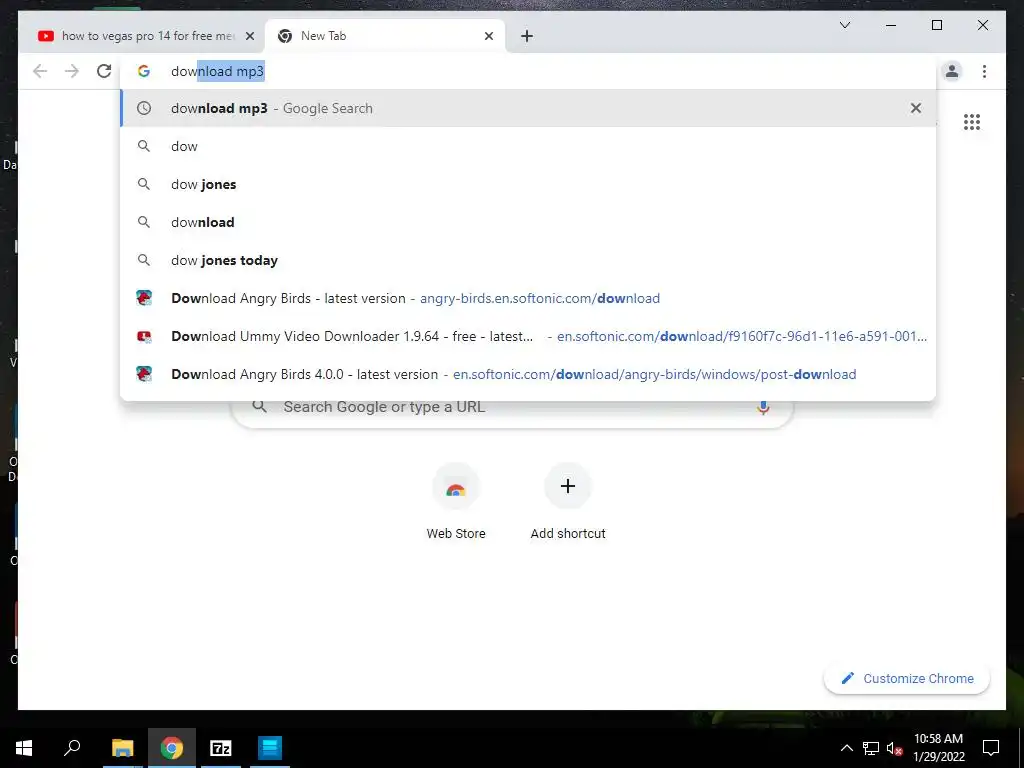The image size is (1024, 768).
Task: Click the address bar text 'download mp3'
Action: (x=217, y=71)
